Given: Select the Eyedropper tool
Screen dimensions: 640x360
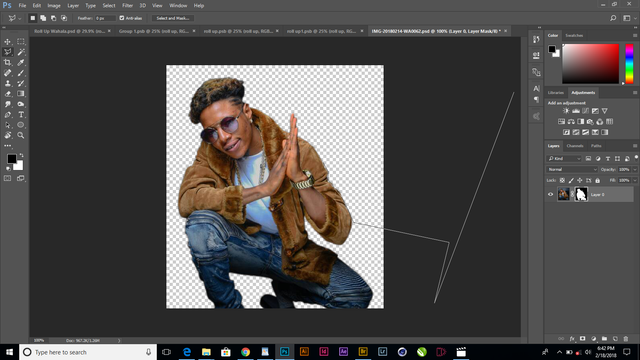Looking at the screenshot, I should (21, 62).
